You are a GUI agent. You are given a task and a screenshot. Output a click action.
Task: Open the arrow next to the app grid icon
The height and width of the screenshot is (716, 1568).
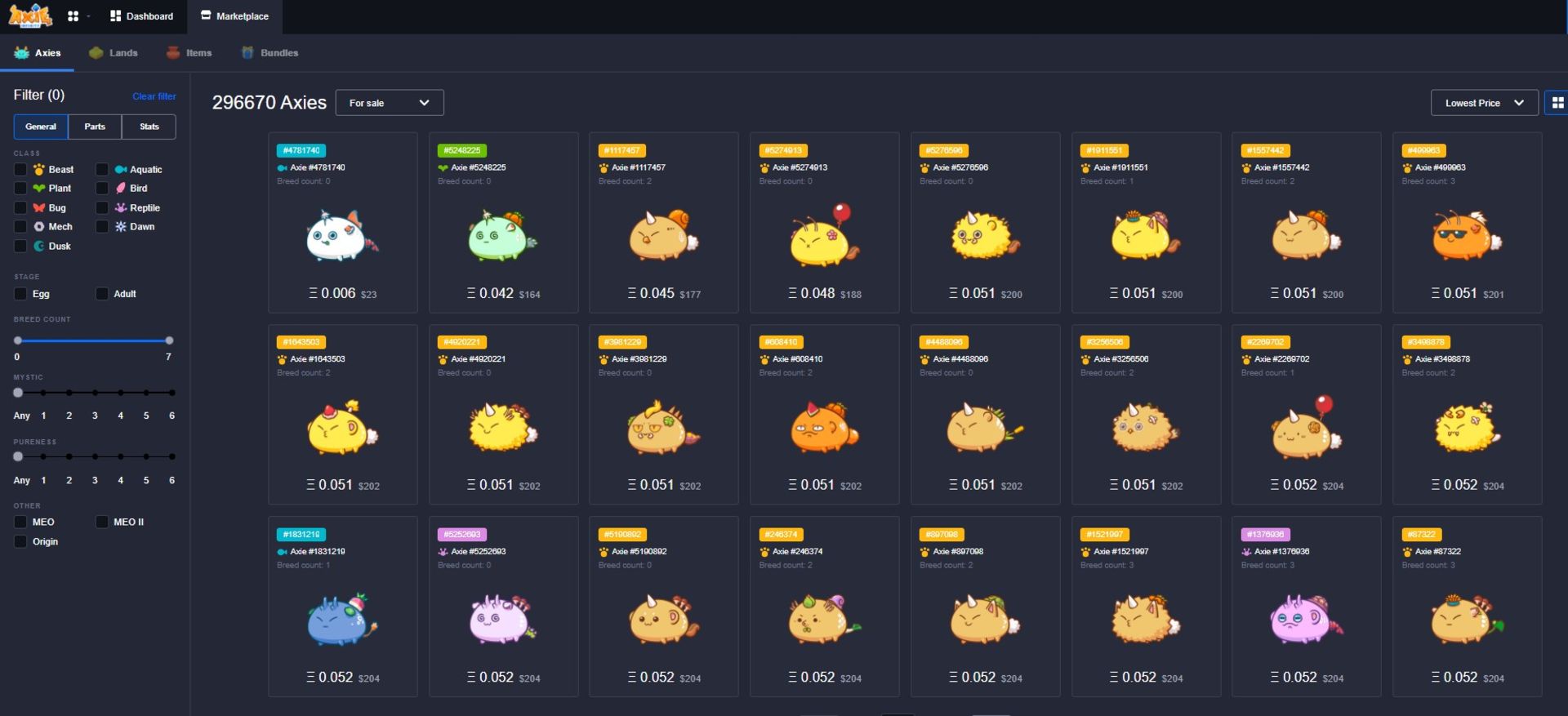(88, 16)
